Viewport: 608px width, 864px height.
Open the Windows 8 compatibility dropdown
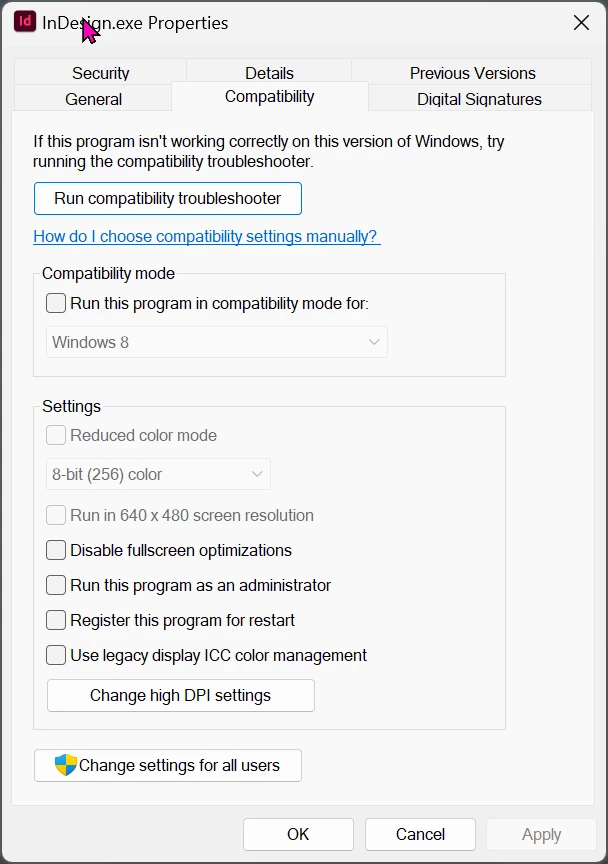tap(217, 342)
